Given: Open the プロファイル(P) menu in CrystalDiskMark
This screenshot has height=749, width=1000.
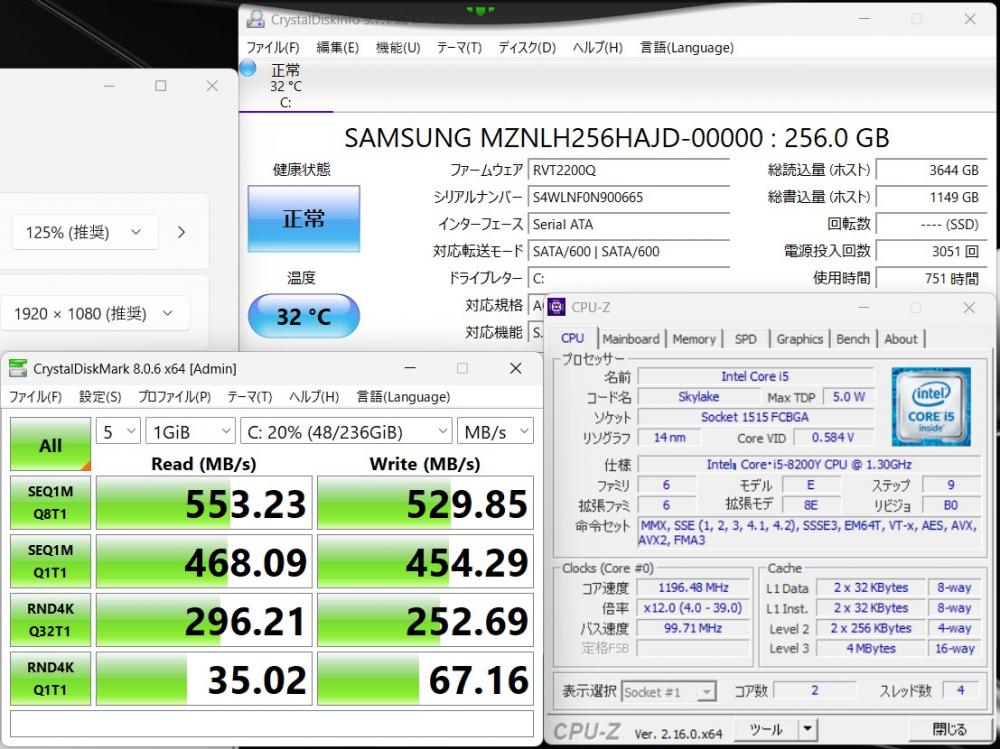Looking at the screenshot, I should [x=174, y=397].
